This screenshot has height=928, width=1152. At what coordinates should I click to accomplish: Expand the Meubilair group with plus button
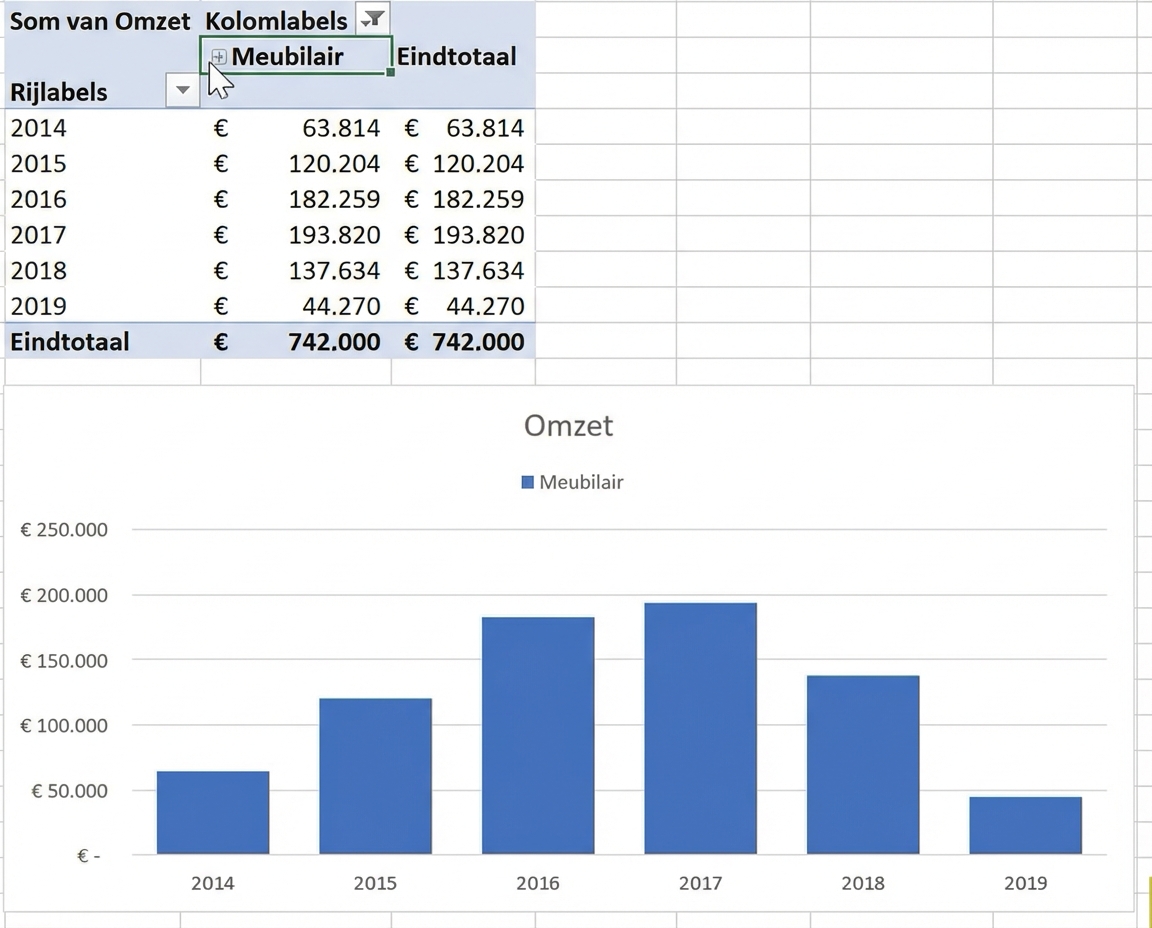219,57
